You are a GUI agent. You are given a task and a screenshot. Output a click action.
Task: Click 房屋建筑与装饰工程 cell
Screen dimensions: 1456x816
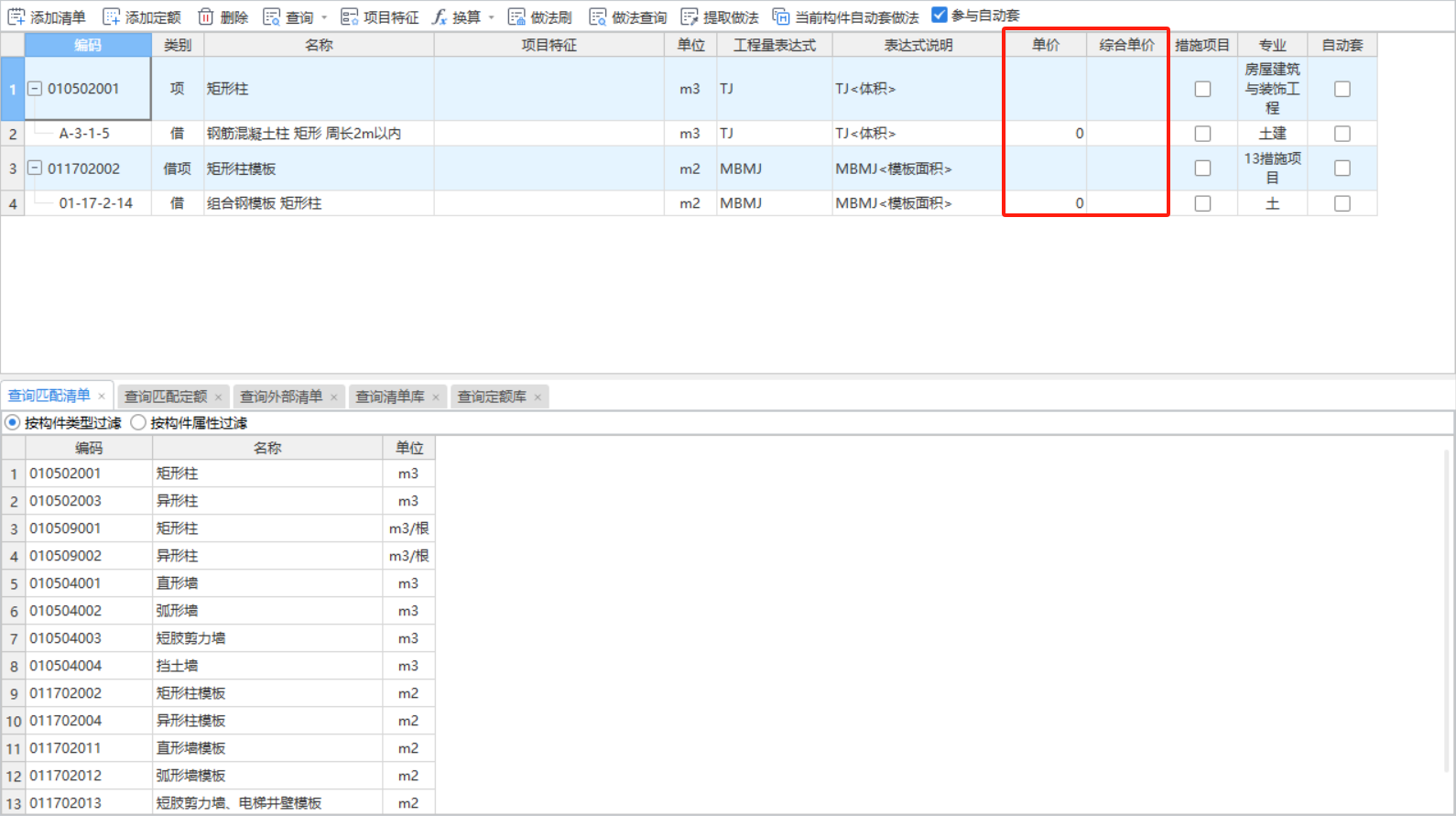point(1273,89)
